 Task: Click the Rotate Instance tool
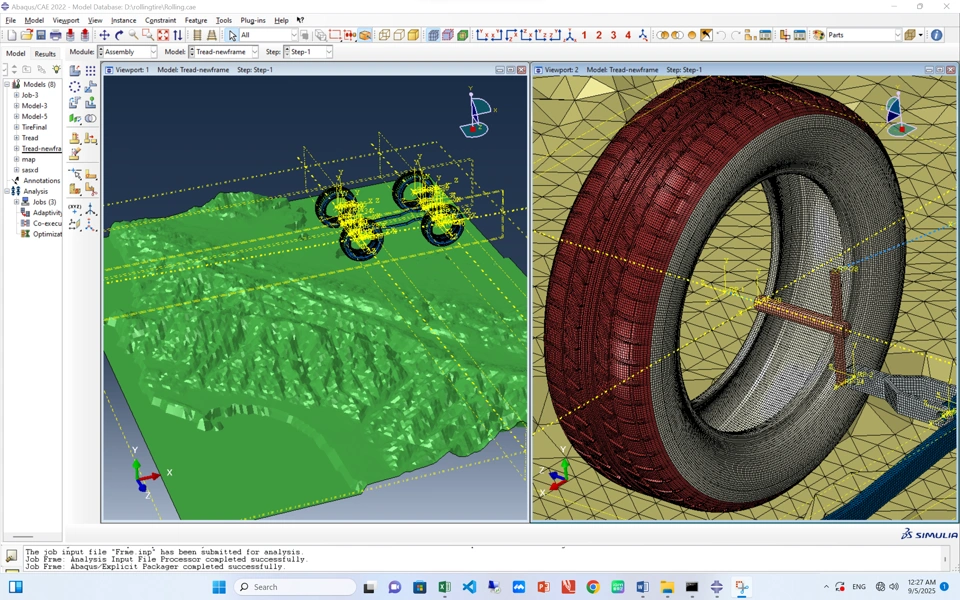click(75, 102)
